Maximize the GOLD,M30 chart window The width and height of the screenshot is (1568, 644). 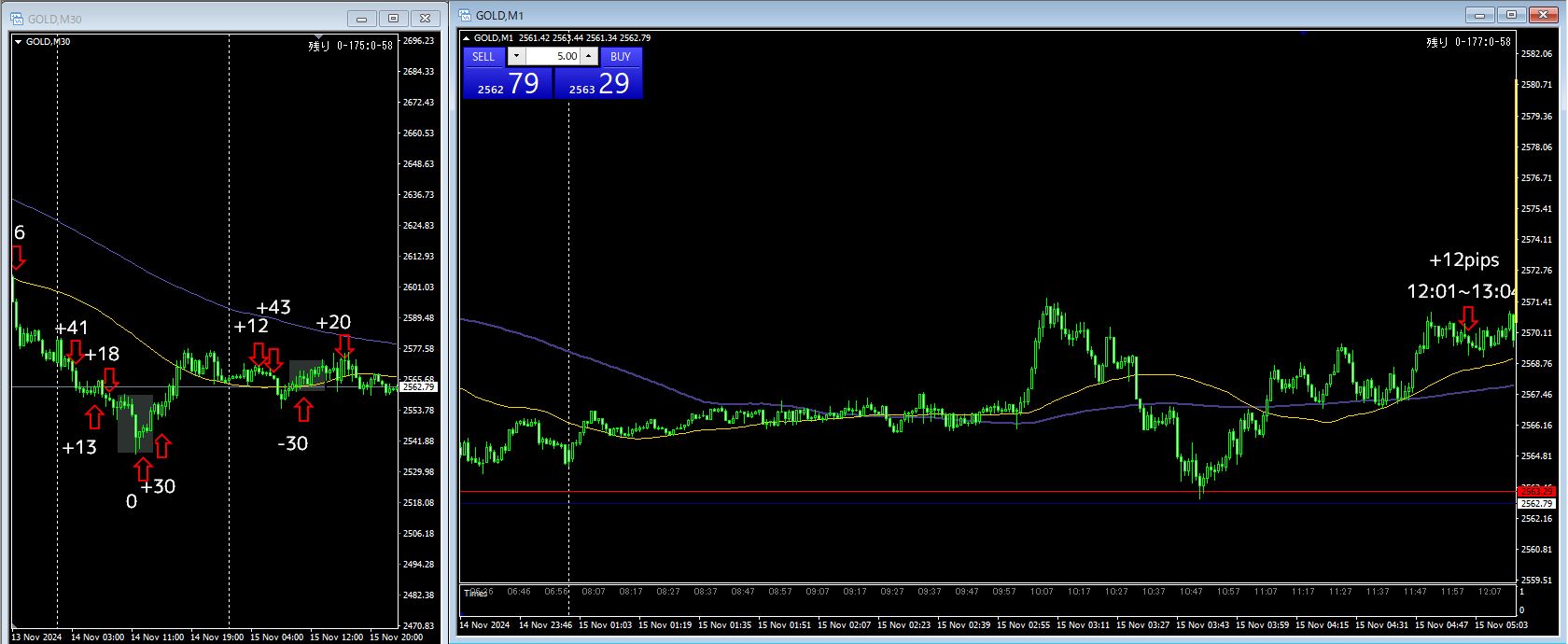coord(394,18)
